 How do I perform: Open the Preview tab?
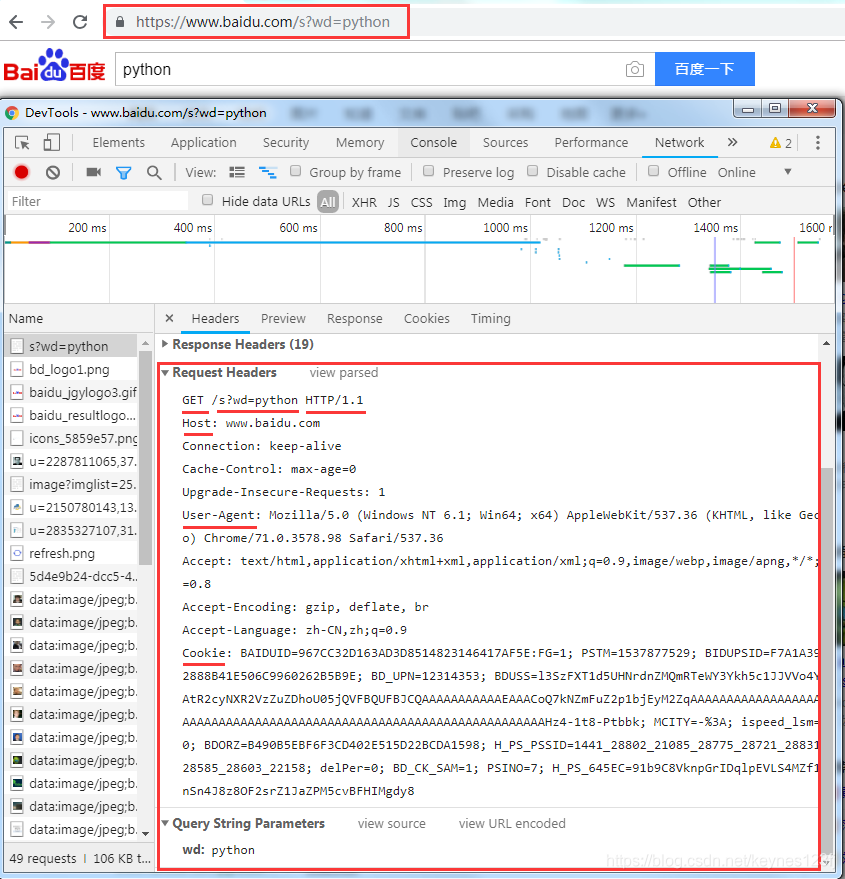point(283,318)
